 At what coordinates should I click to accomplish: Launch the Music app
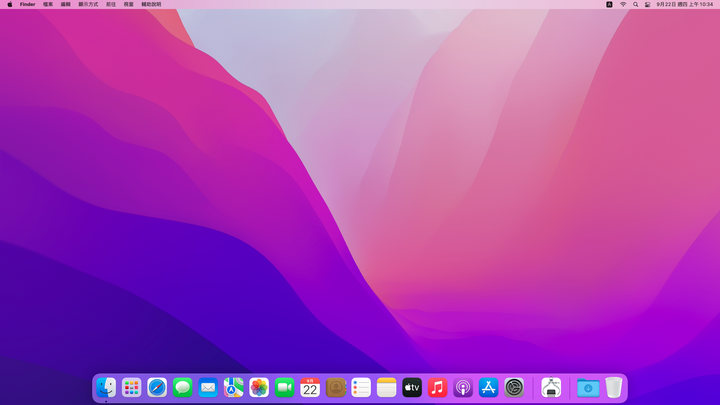coord(438,388)
